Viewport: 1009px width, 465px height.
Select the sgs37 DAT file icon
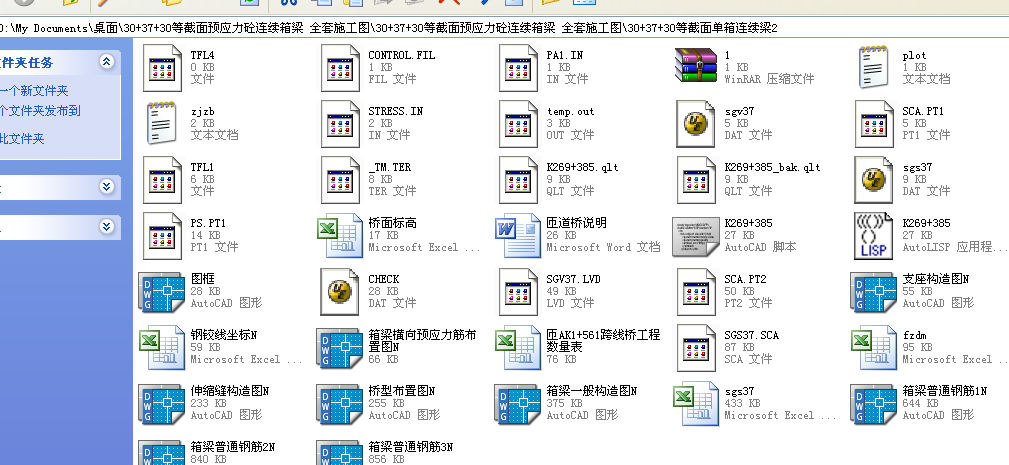tap(875, 180)
